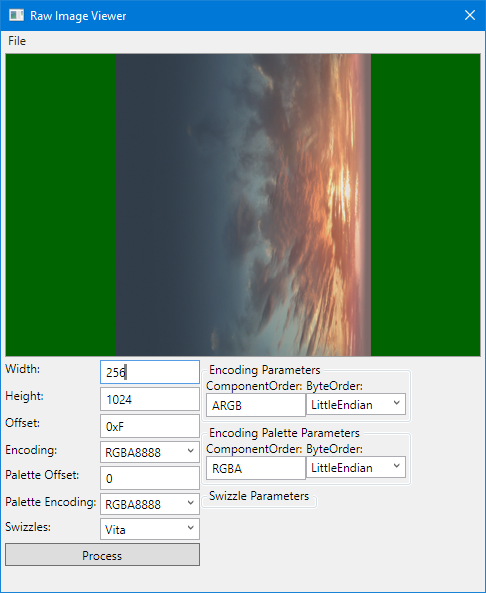Open the File menu
This screenshot has height=593, width=486.
click(x=17, y=41)
